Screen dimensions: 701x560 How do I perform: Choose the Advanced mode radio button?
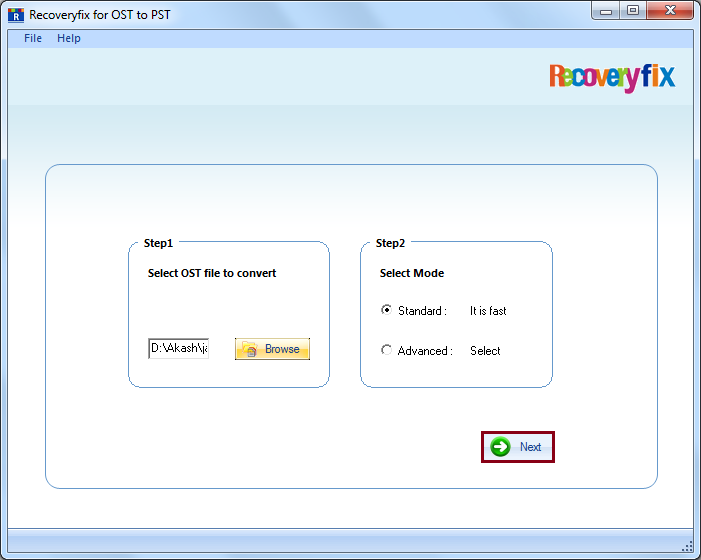point(386,350)
